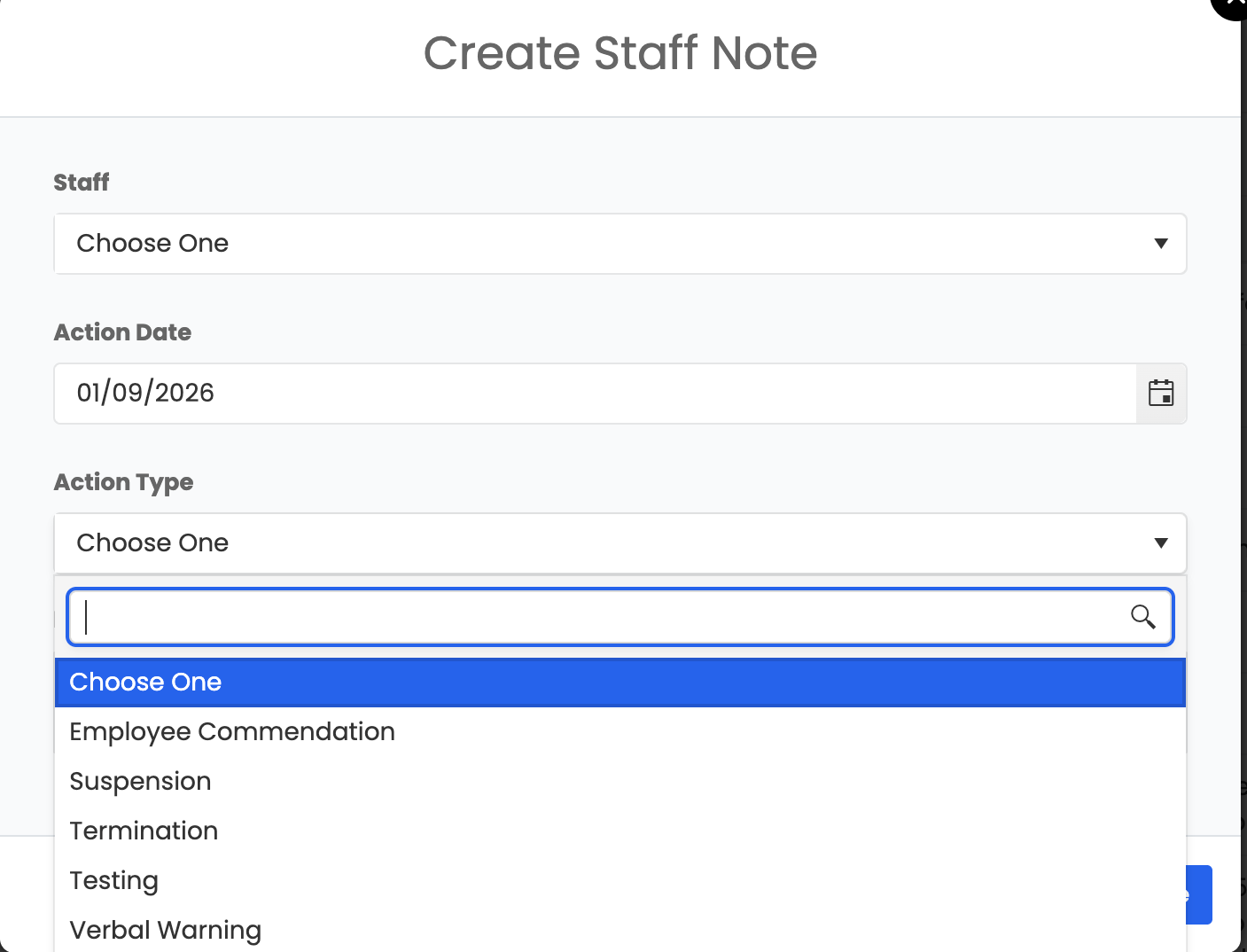The width and height of the screenshot is (1247, 952).
Task: Open the calendar date picker icon
Action: [1161, 394]
